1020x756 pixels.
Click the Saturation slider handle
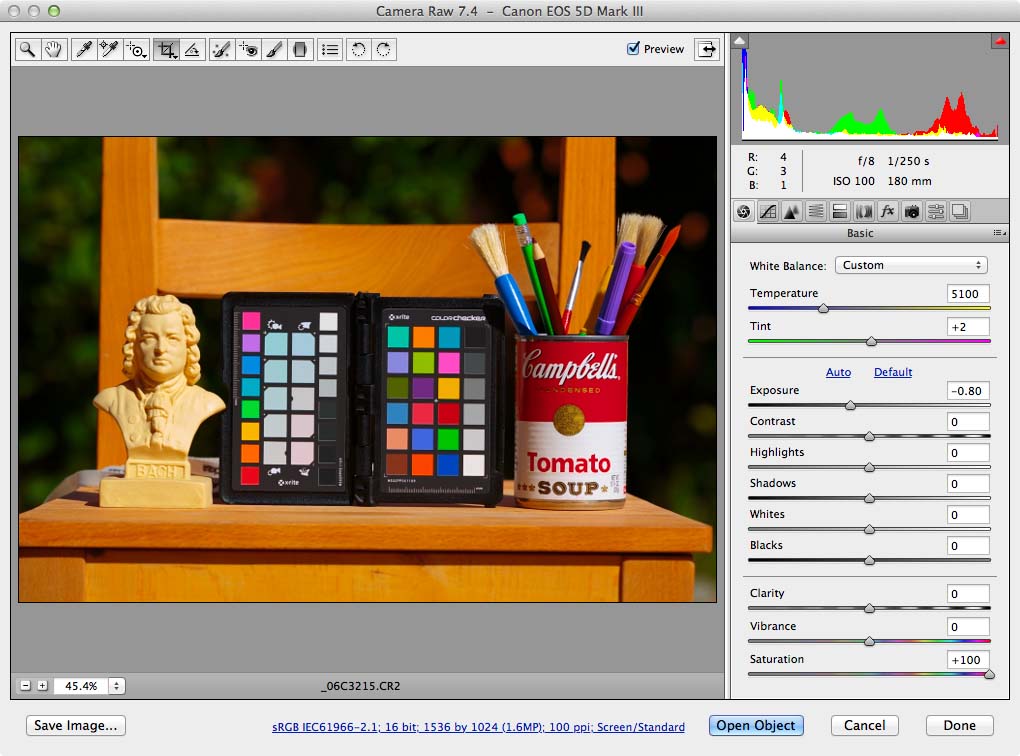click(989, 675)
